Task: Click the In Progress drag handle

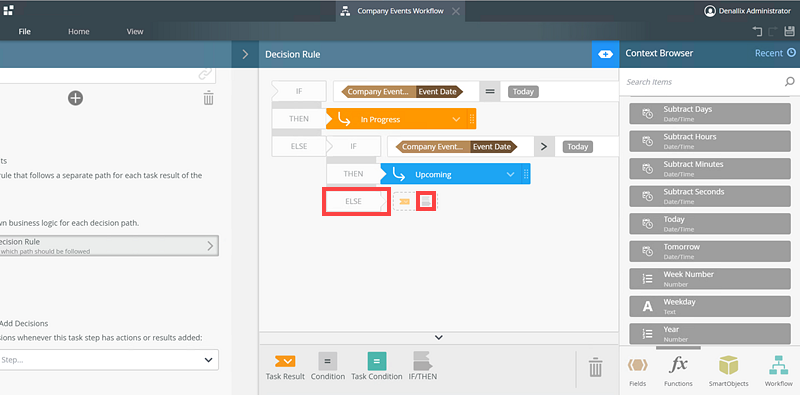Action: (x=471, y=119)
